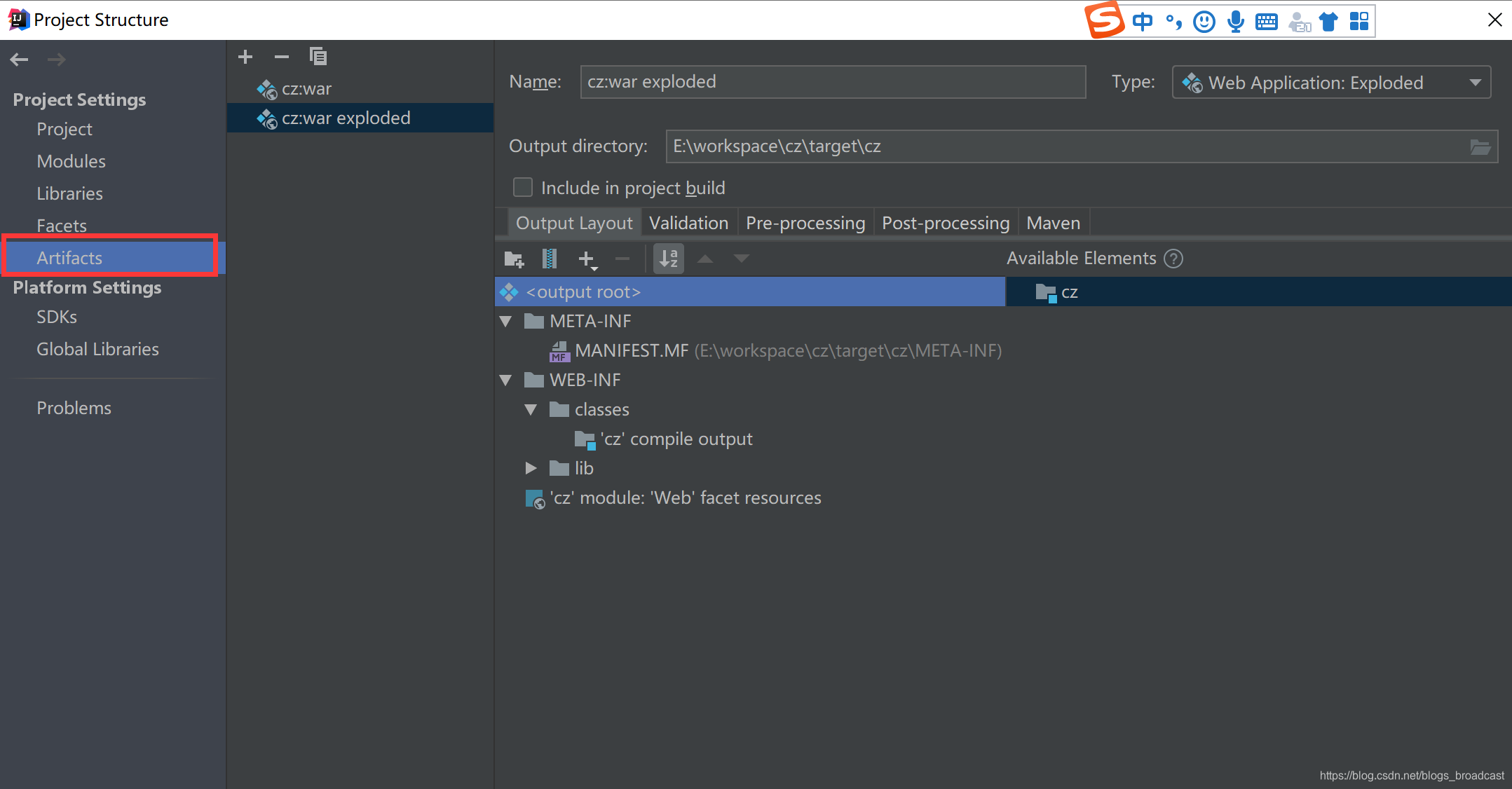Click the remove artifact minus icon
Viewport: 1512px width, 789px height.
point(282,57)
